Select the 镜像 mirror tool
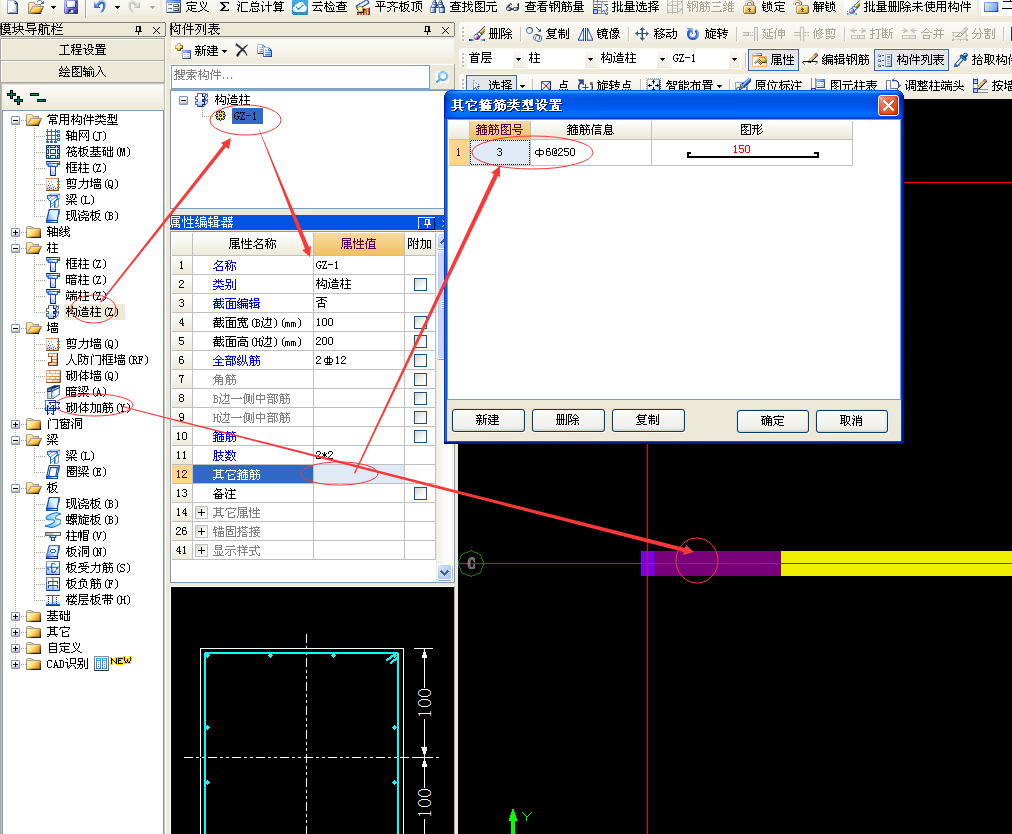This screenshot has height=834, width=1012. tap(599, 34)
